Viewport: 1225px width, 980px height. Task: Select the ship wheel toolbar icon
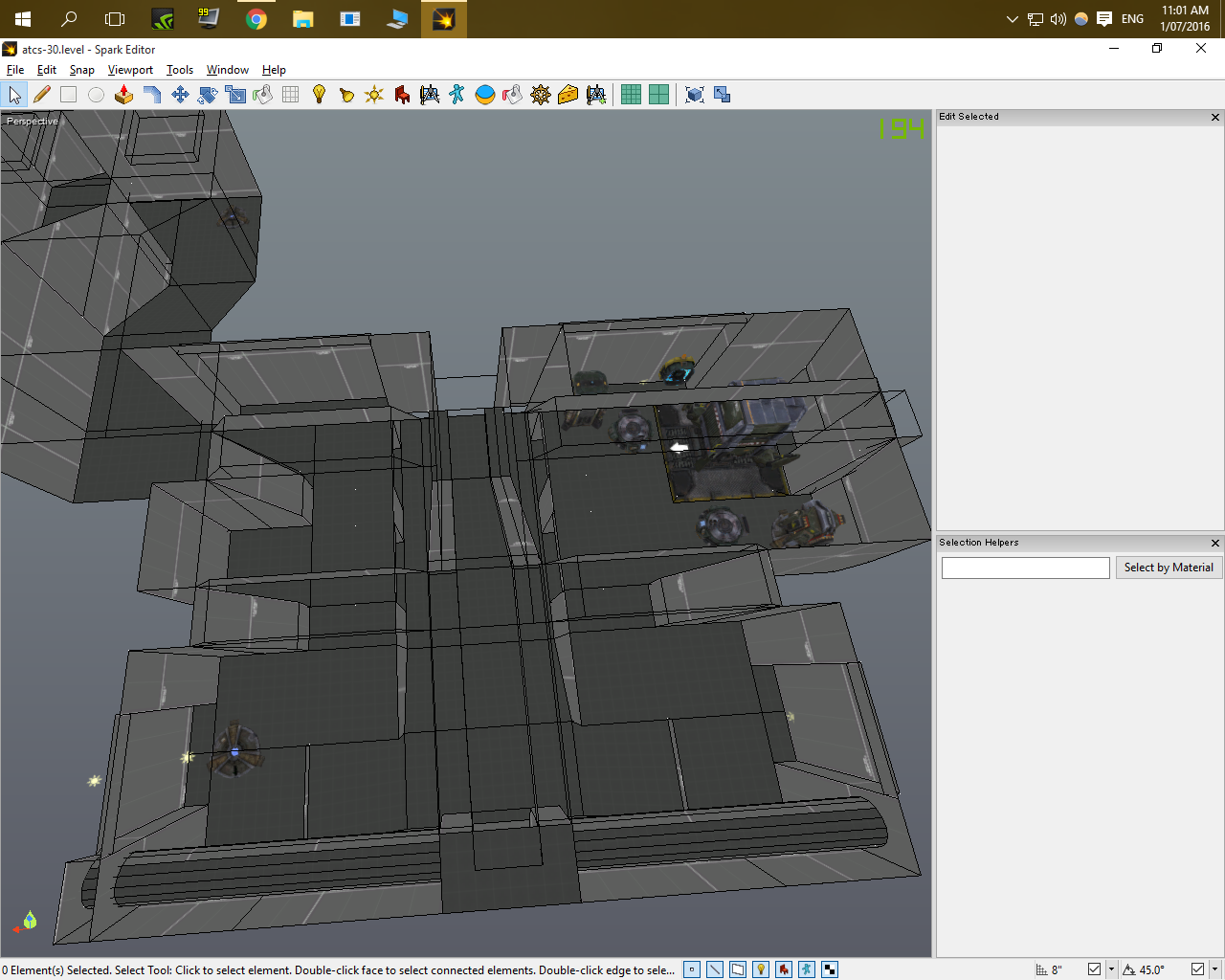(541, 95)
